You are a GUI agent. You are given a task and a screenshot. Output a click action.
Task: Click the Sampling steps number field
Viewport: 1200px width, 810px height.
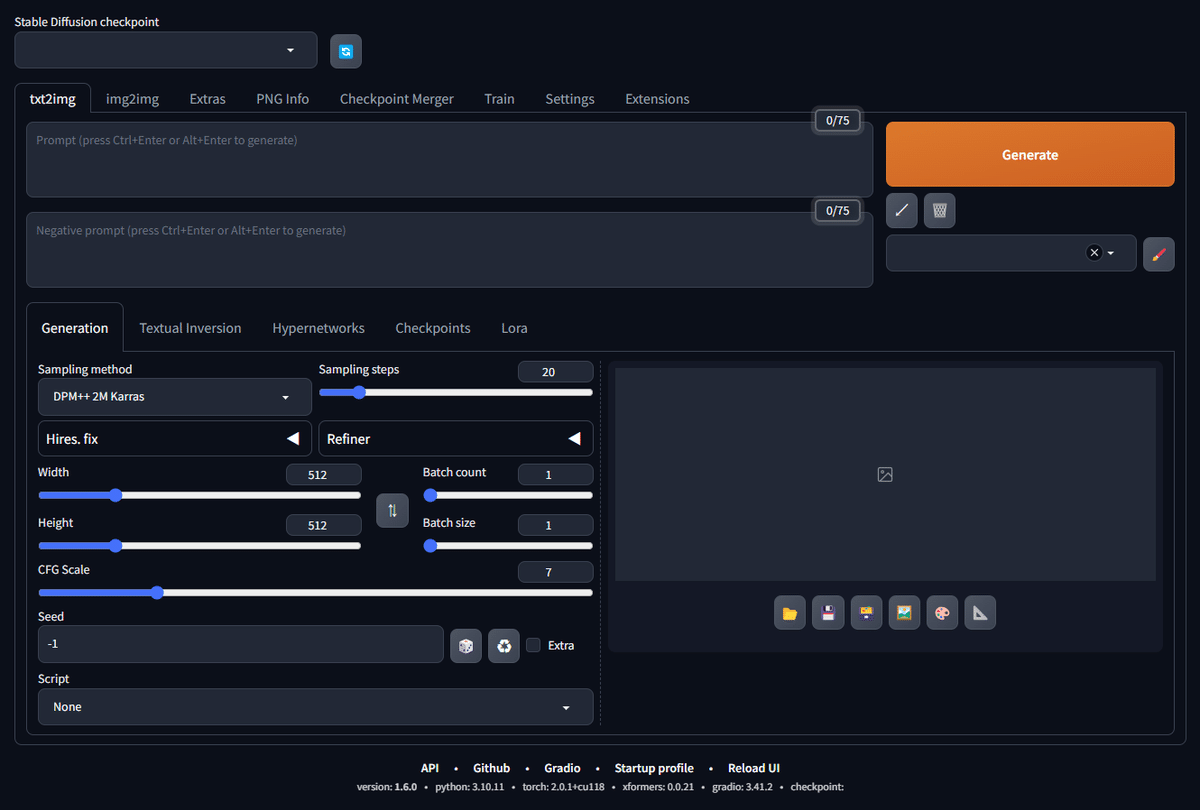pos(555,372)
